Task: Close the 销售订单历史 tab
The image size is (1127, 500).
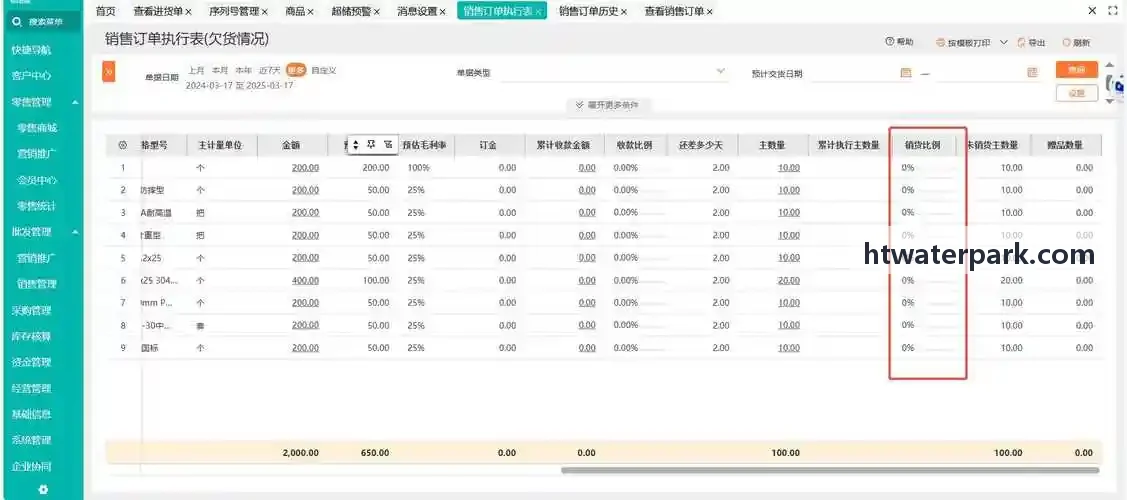Action: pos(623,11)
